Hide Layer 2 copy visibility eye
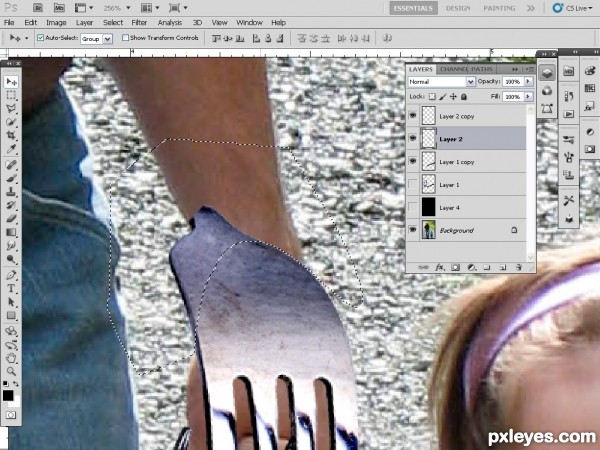This screenshot has width=600, height=450. [x=412, y=116]
